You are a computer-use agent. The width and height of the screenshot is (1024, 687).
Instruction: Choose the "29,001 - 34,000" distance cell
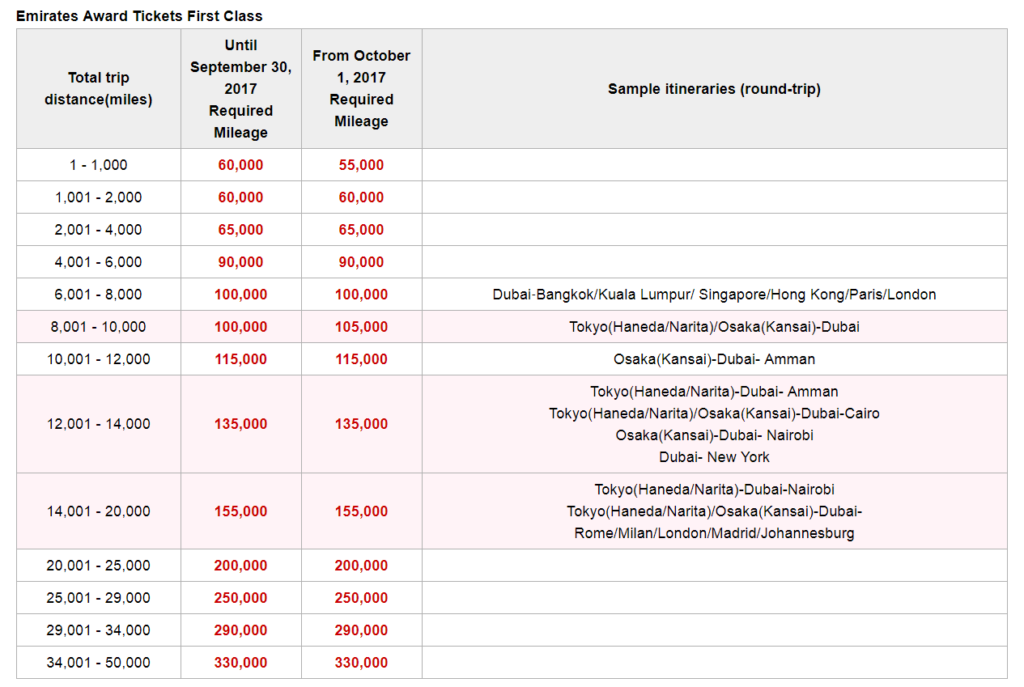click(x=99, y=630)
